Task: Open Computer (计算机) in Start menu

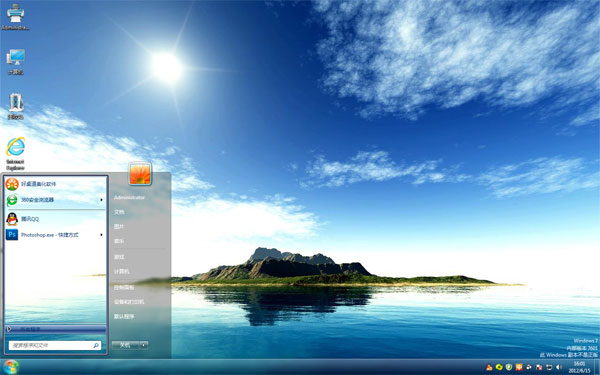Action: [x=122, y=271]
